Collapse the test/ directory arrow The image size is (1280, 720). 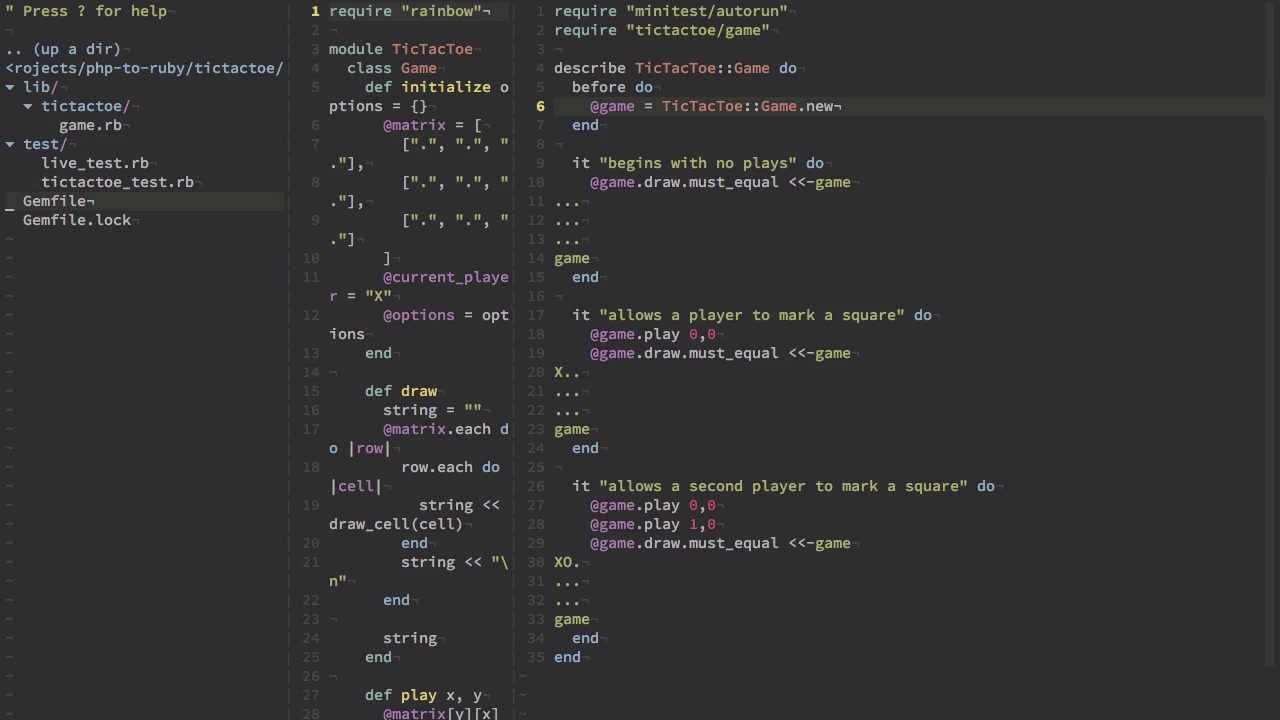[10, 144]
